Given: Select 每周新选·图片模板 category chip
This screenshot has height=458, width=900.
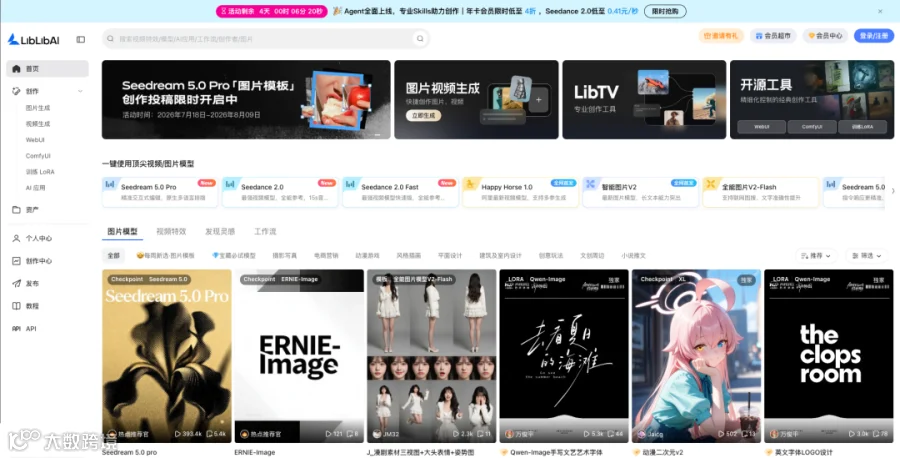Looking at the screenshot, I should (x=165, y=255).
